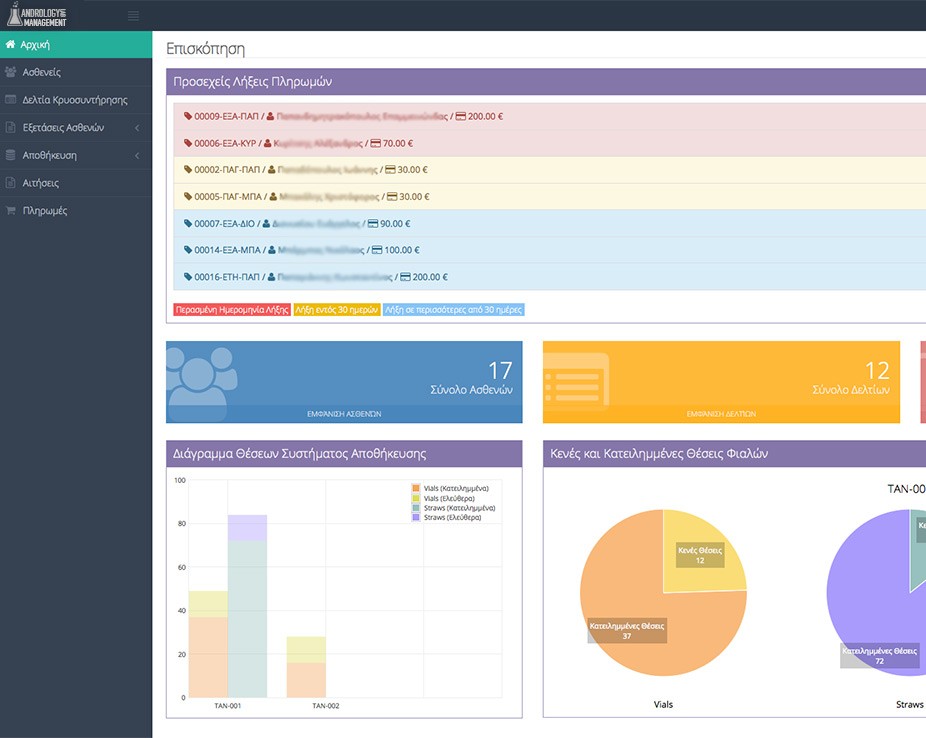Click the patients icon next to Ασθενείς
The height and width of the screenshot is (738, 926).
(x=11, y=72)
